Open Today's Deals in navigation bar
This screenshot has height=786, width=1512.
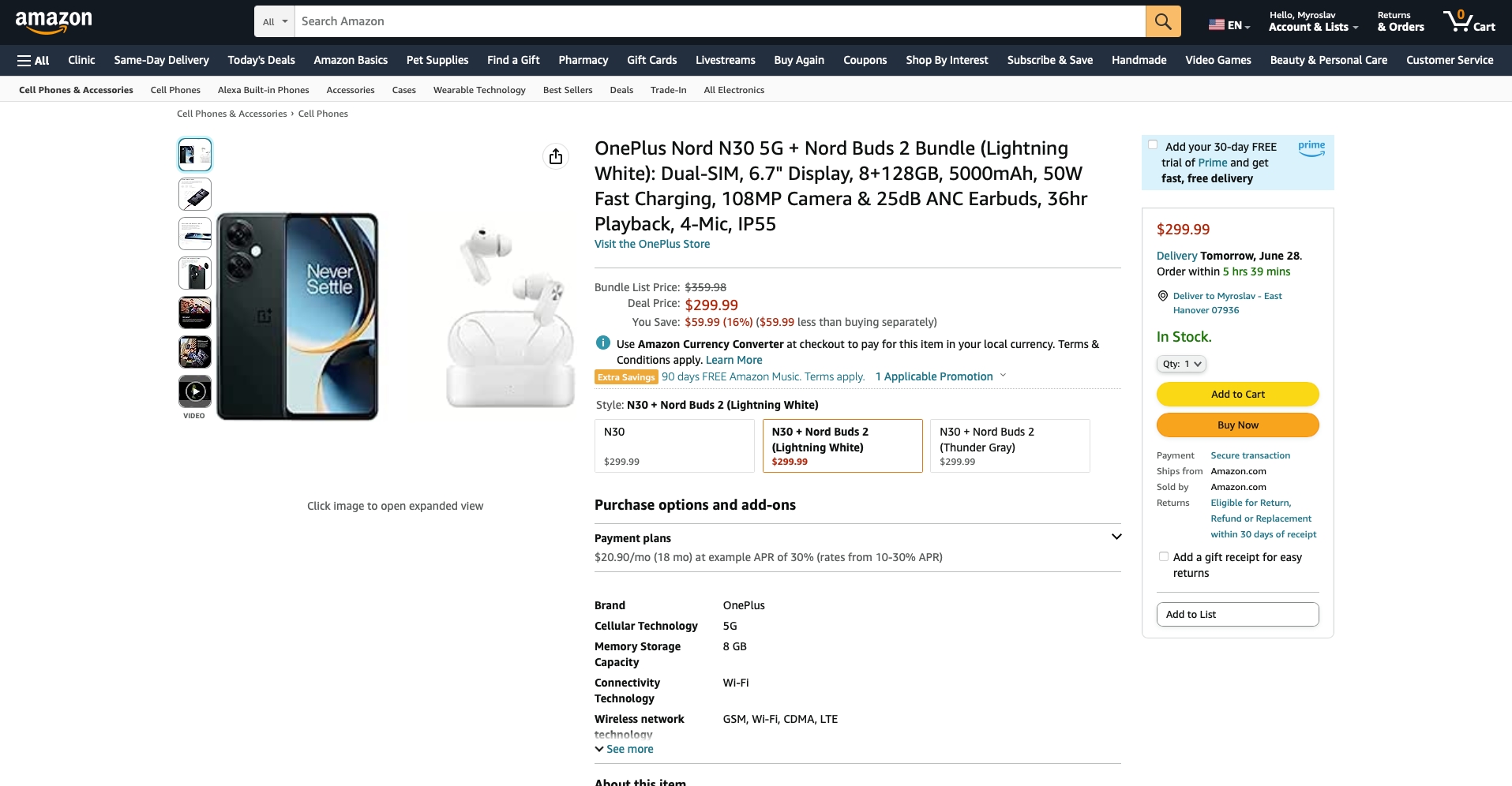click(261, 60)
